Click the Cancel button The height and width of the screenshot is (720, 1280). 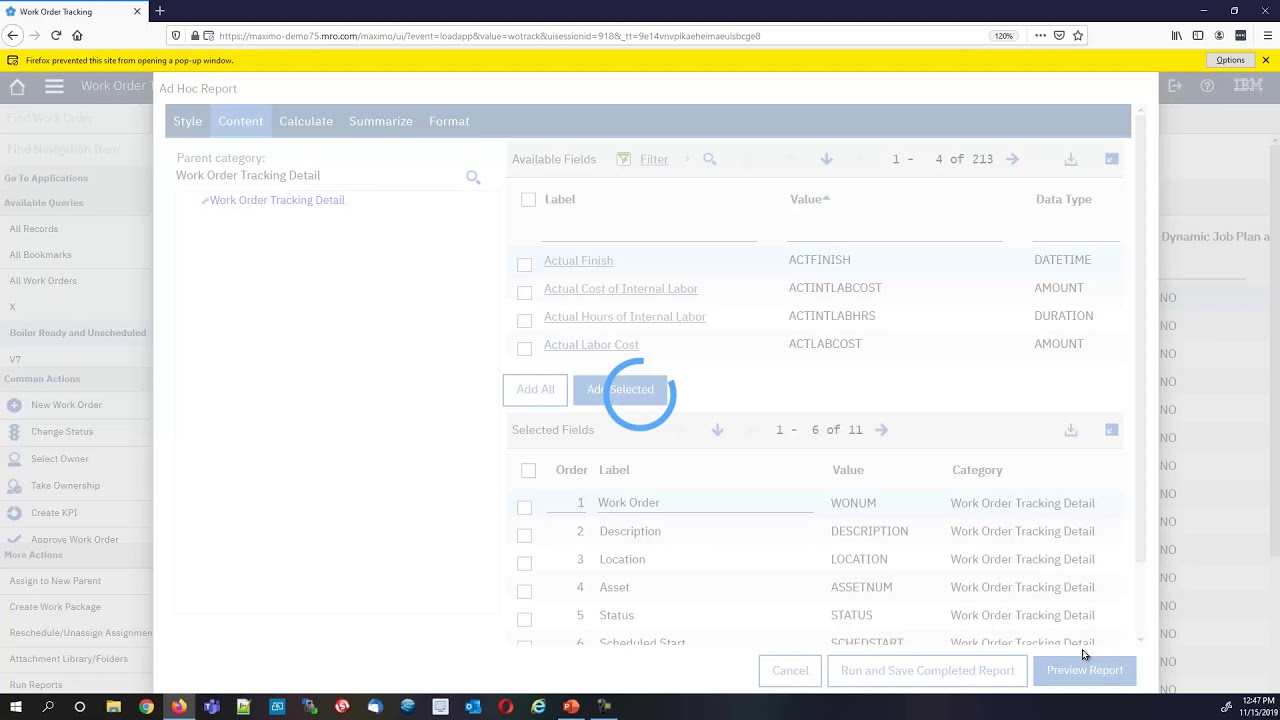[790, 671]
